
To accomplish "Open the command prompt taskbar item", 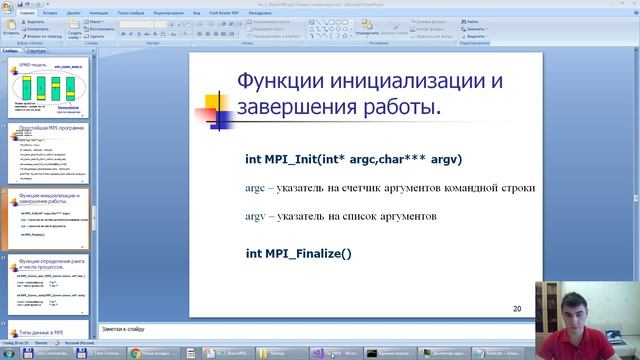I will [x=390, y=353].
